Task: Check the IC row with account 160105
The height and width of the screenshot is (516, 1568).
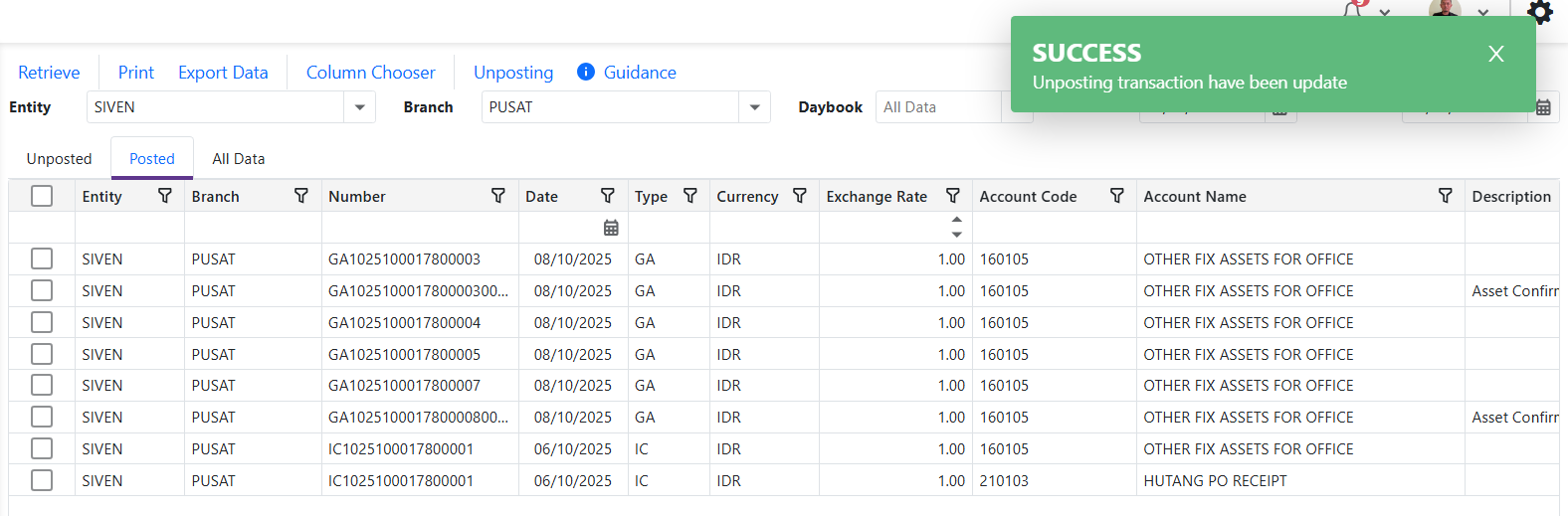Action: click(x=42, y=448)
